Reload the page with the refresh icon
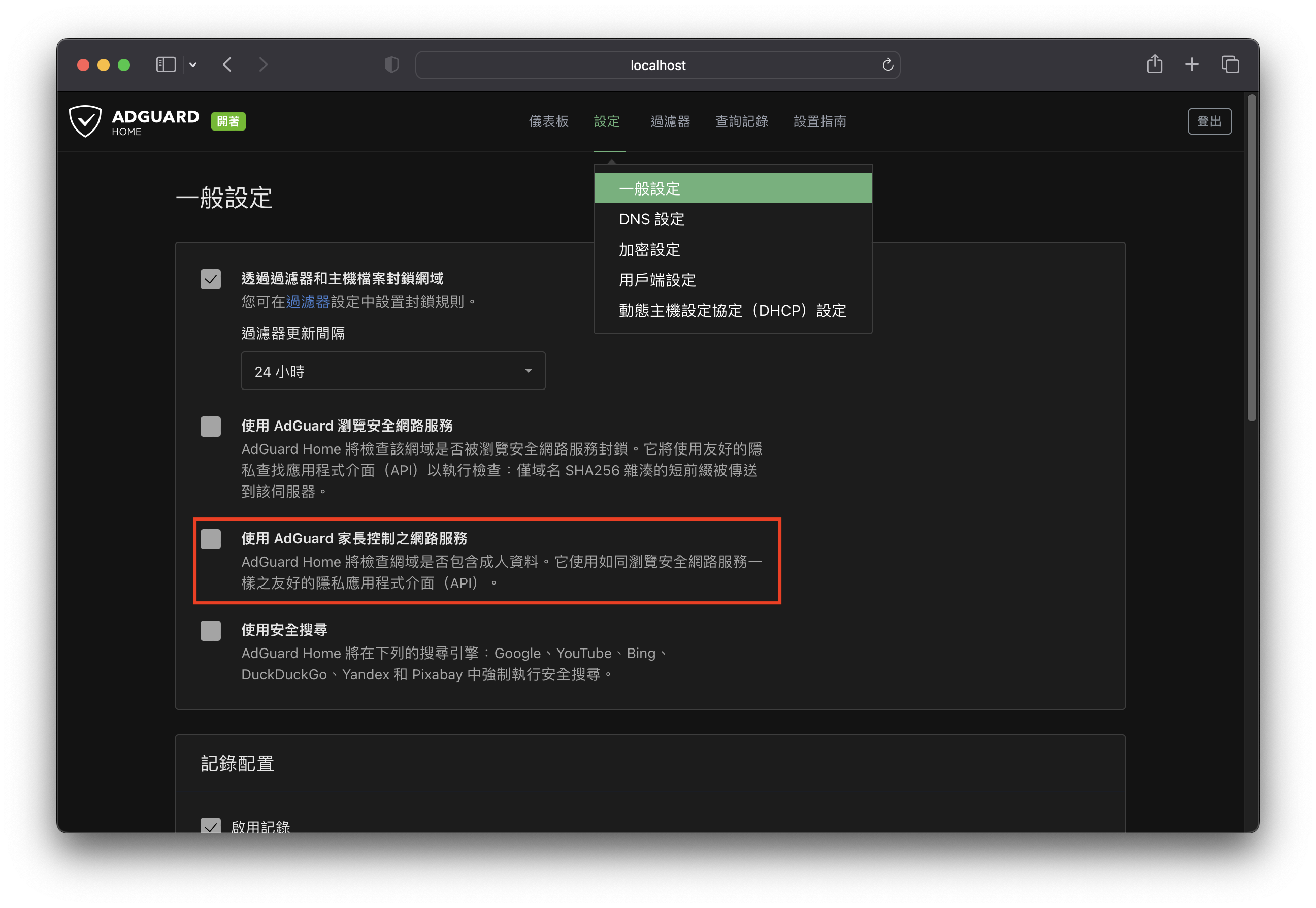1316x908 pixels. (887, 65)
